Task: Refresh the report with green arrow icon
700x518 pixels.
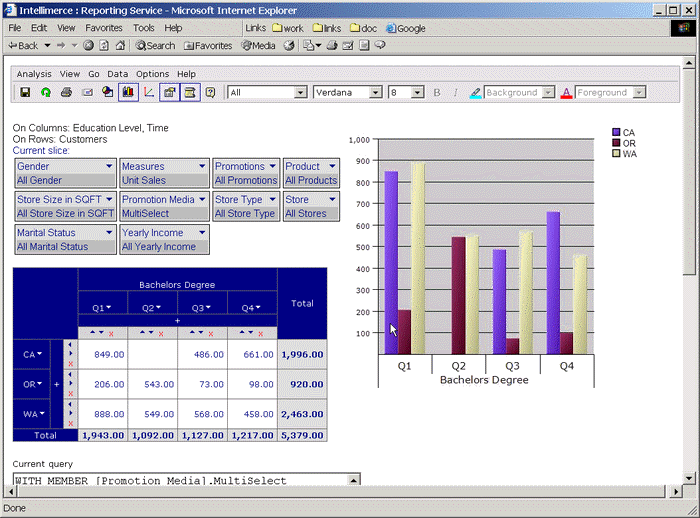Action: tap(46, 92)
